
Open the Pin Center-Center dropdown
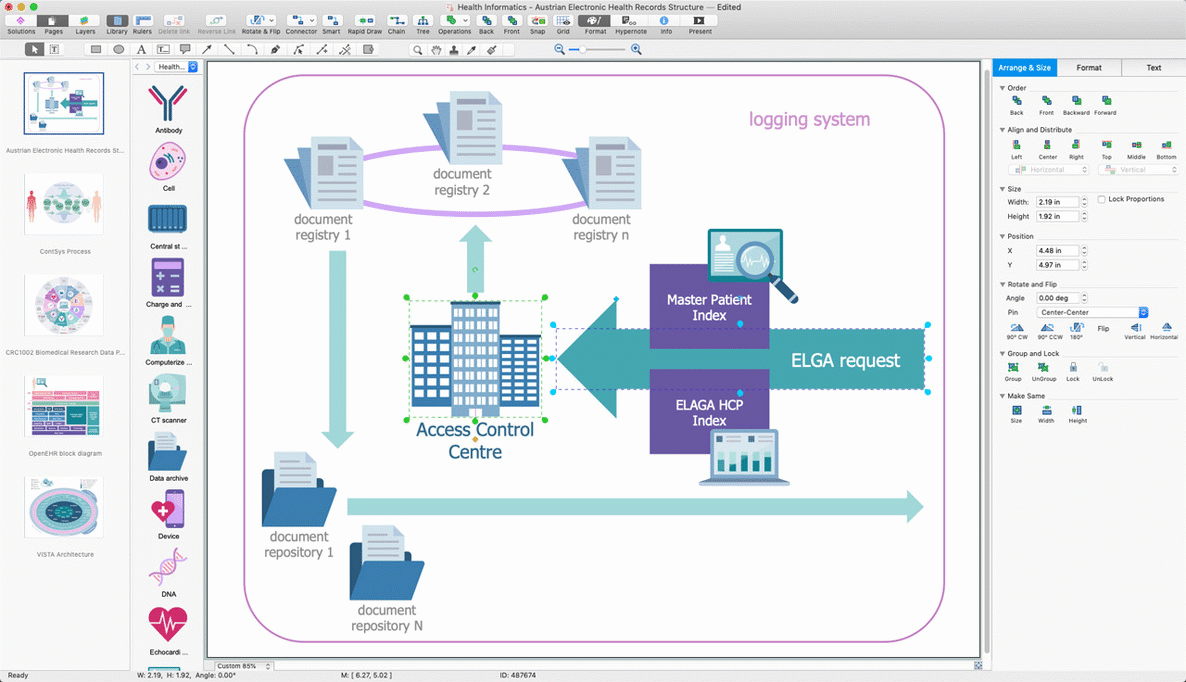point(1092,312)
